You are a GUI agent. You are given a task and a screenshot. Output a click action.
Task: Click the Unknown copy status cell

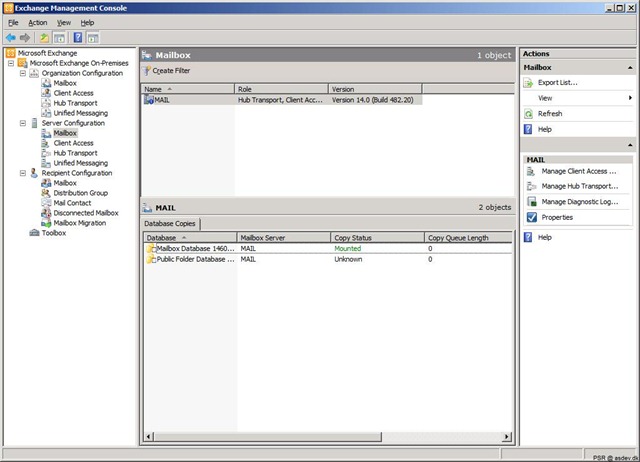click(348, 259)
